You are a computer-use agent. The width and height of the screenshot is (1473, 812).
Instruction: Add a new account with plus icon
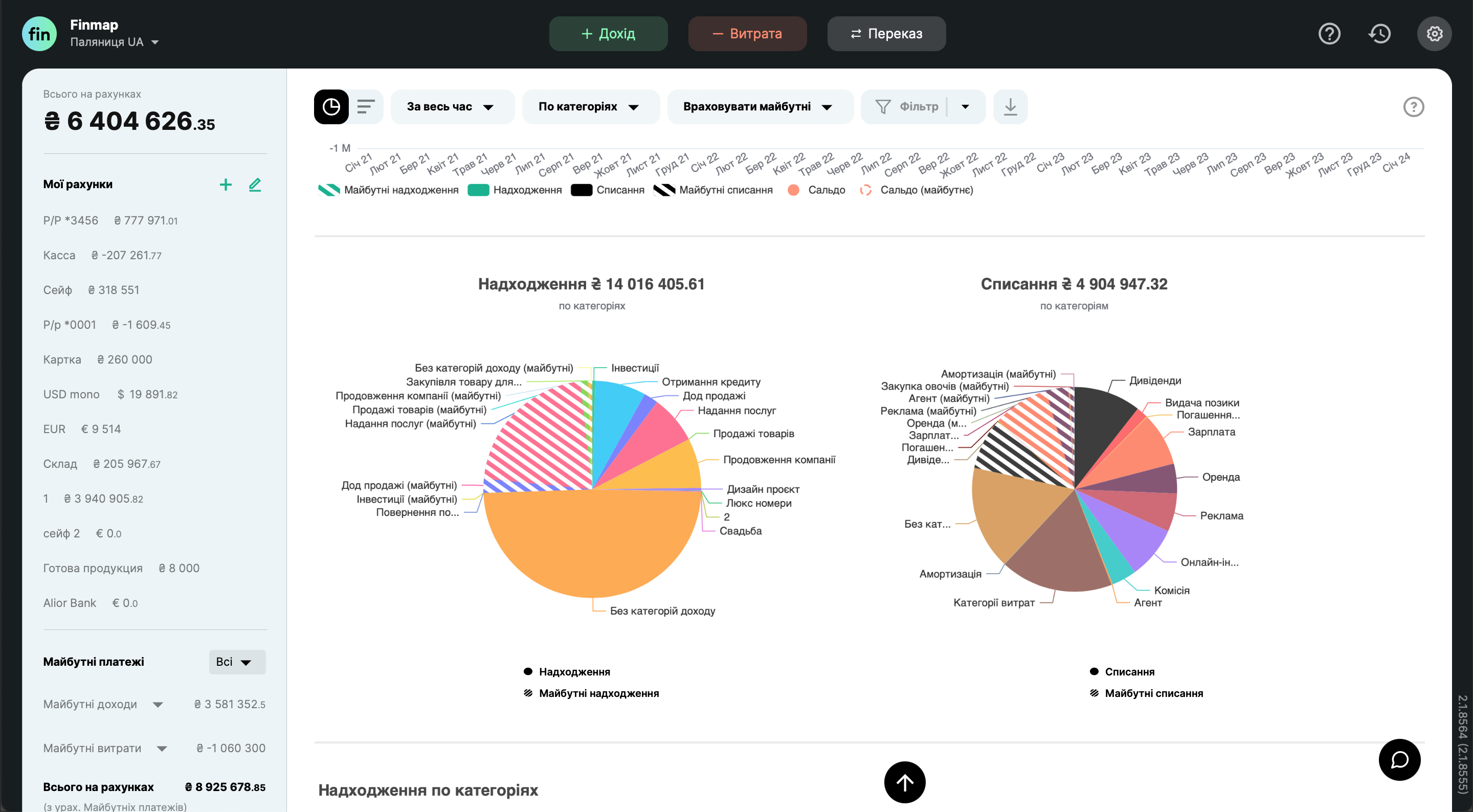tap(225, 184)
